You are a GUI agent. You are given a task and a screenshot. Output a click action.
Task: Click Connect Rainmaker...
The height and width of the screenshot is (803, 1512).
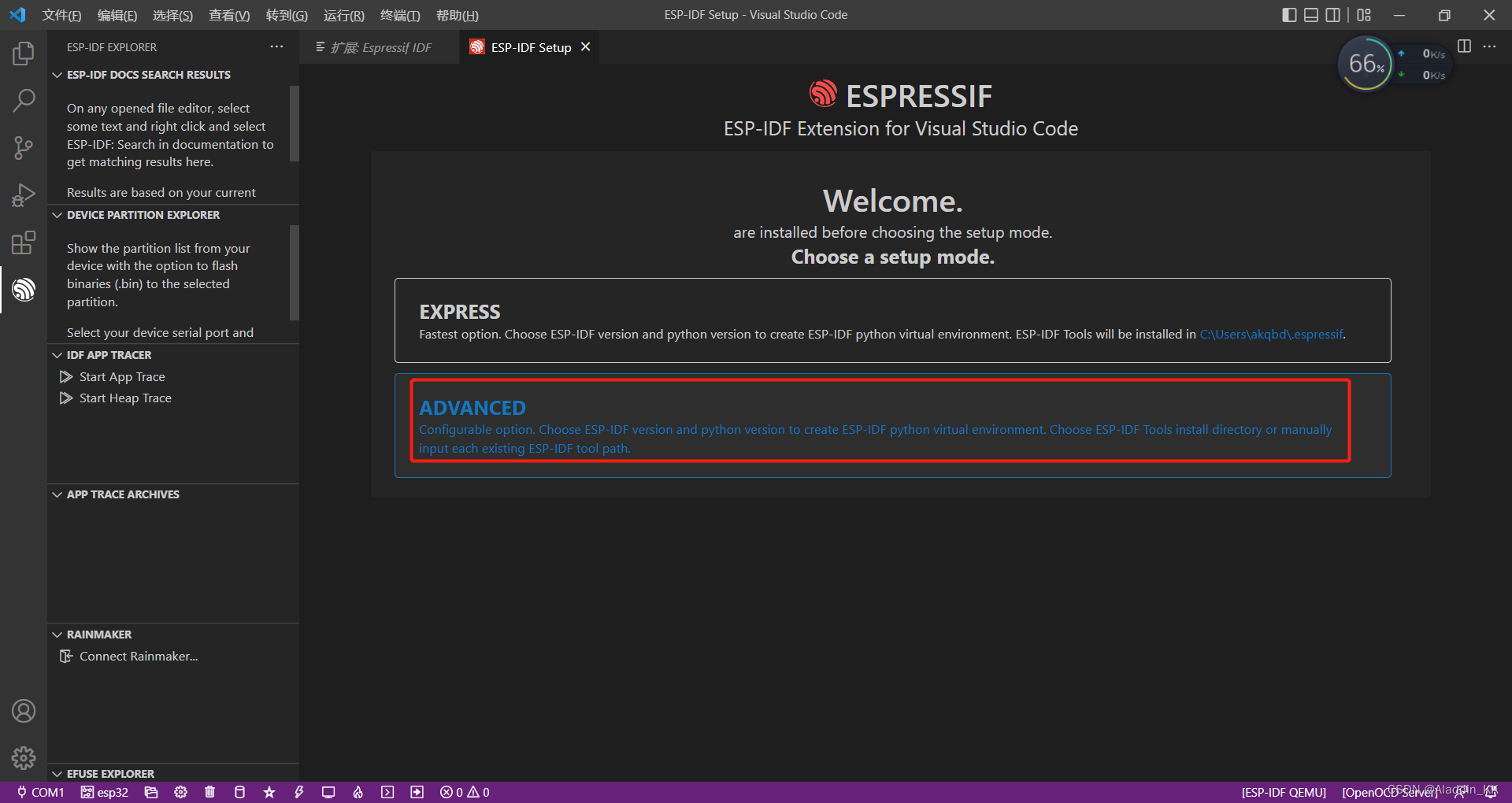pyautogui.click(x=139, y=657)
